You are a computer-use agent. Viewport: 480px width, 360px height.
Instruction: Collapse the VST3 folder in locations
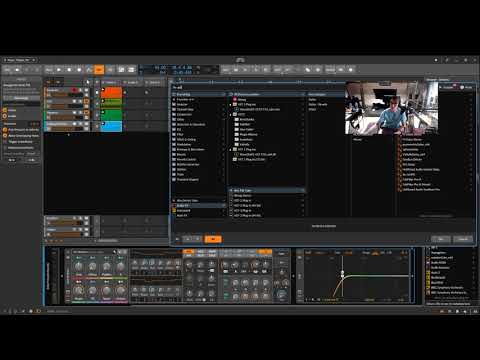click(230, 114)
